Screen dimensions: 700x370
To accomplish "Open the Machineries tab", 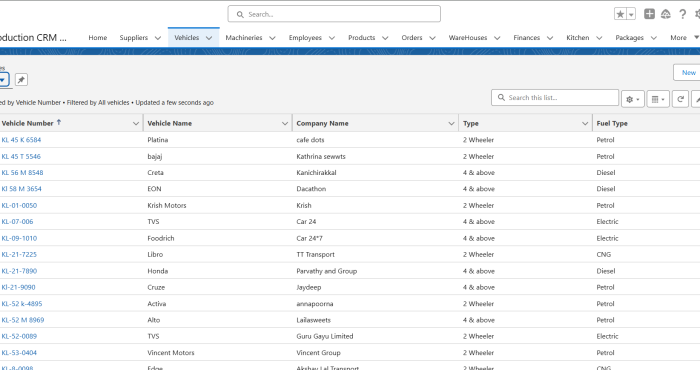I will pos(244,38).
